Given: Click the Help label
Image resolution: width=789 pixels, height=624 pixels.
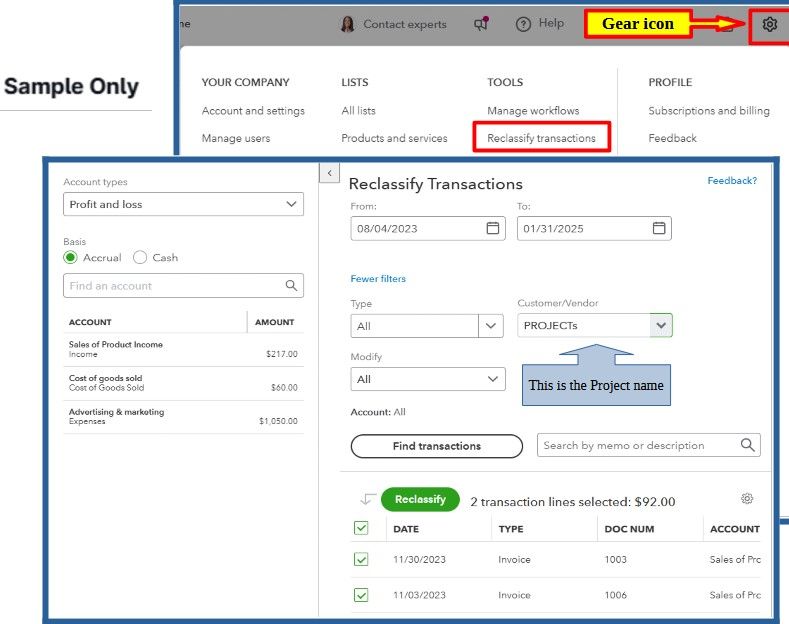Looking at the screenshot, I should [x=551, y=23].
